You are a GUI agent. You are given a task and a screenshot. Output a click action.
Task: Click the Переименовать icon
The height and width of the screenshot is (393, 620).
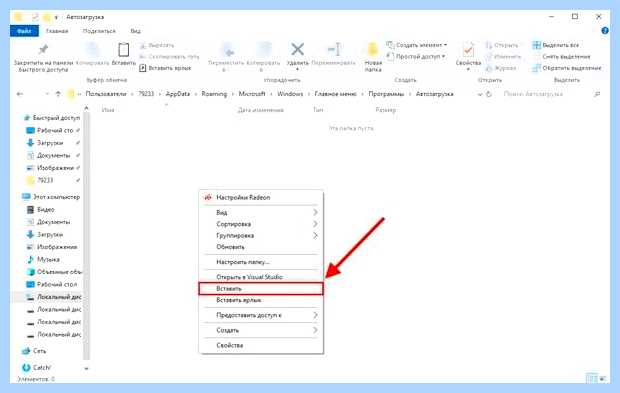334,50
